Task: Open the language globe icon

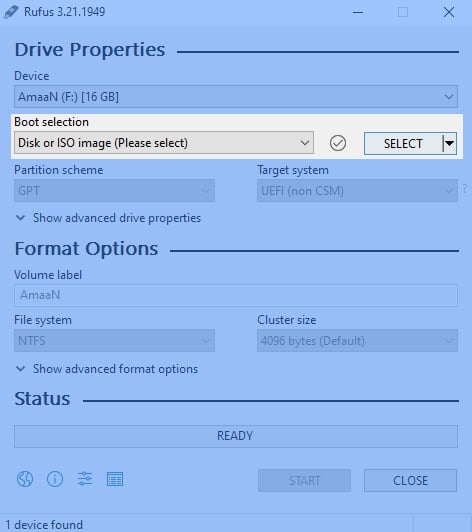Action: point(25,479)
